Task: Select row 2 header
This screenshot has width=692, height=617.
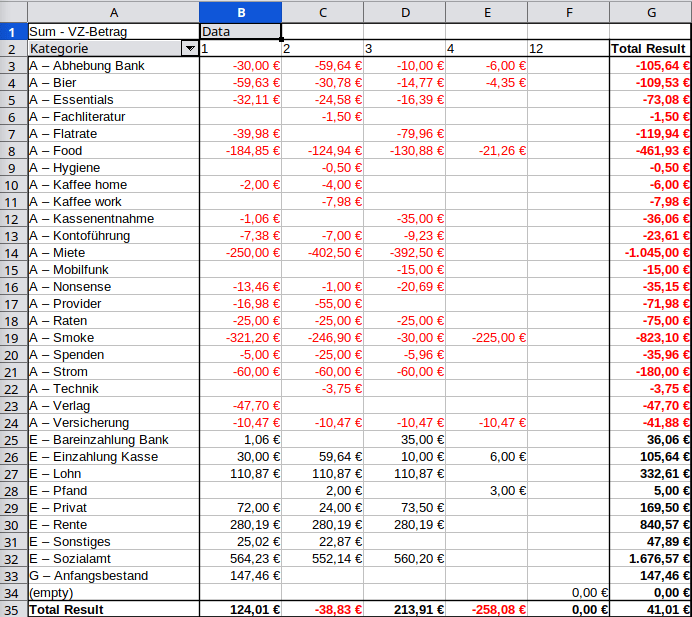Action: [x=13, y=48]
